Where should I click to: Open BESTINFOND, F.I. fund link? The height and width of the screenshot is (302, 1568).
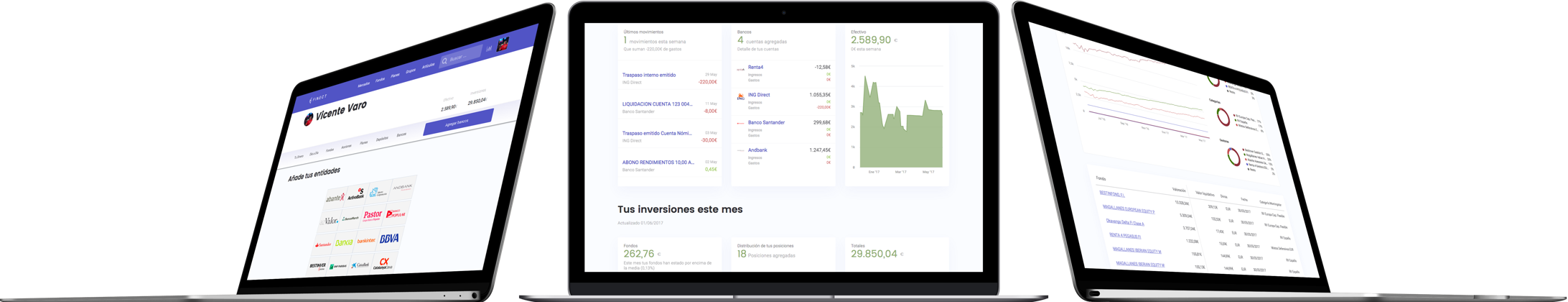coord(1111,194)
